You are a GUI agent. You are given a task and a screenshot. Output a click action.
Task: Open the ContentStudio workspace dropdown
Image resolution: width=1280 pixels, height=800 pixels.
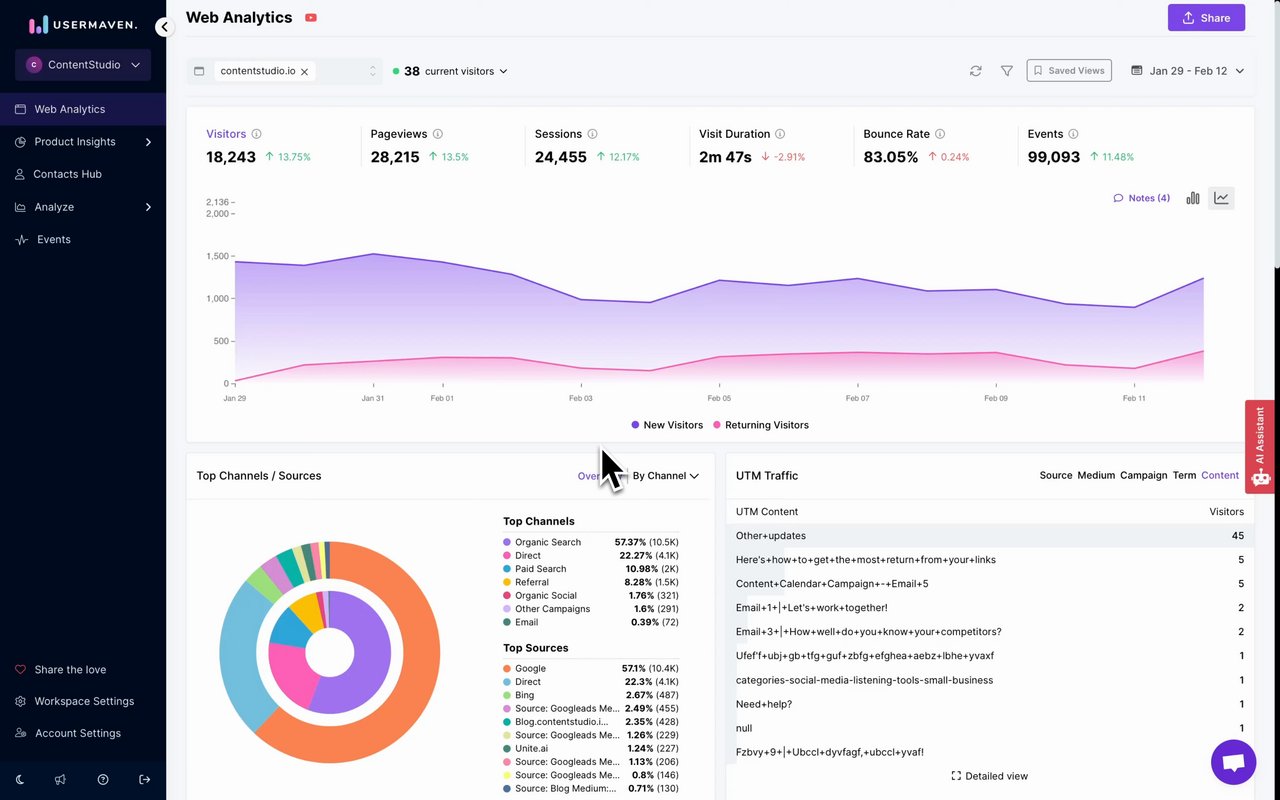pos(83,65)
